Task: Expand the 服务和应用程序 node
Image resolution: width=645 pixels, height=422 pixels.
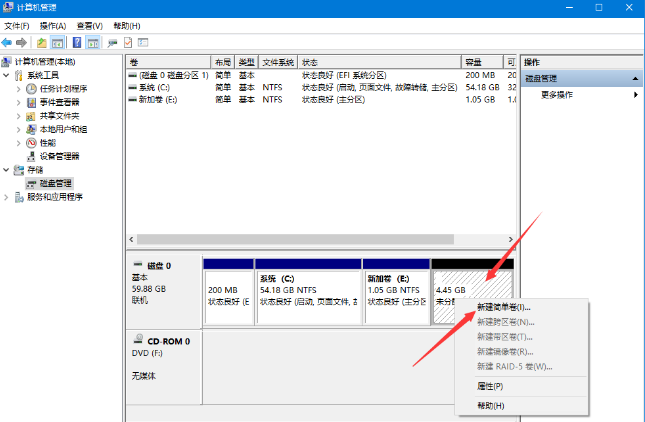Action: point(7,197)
